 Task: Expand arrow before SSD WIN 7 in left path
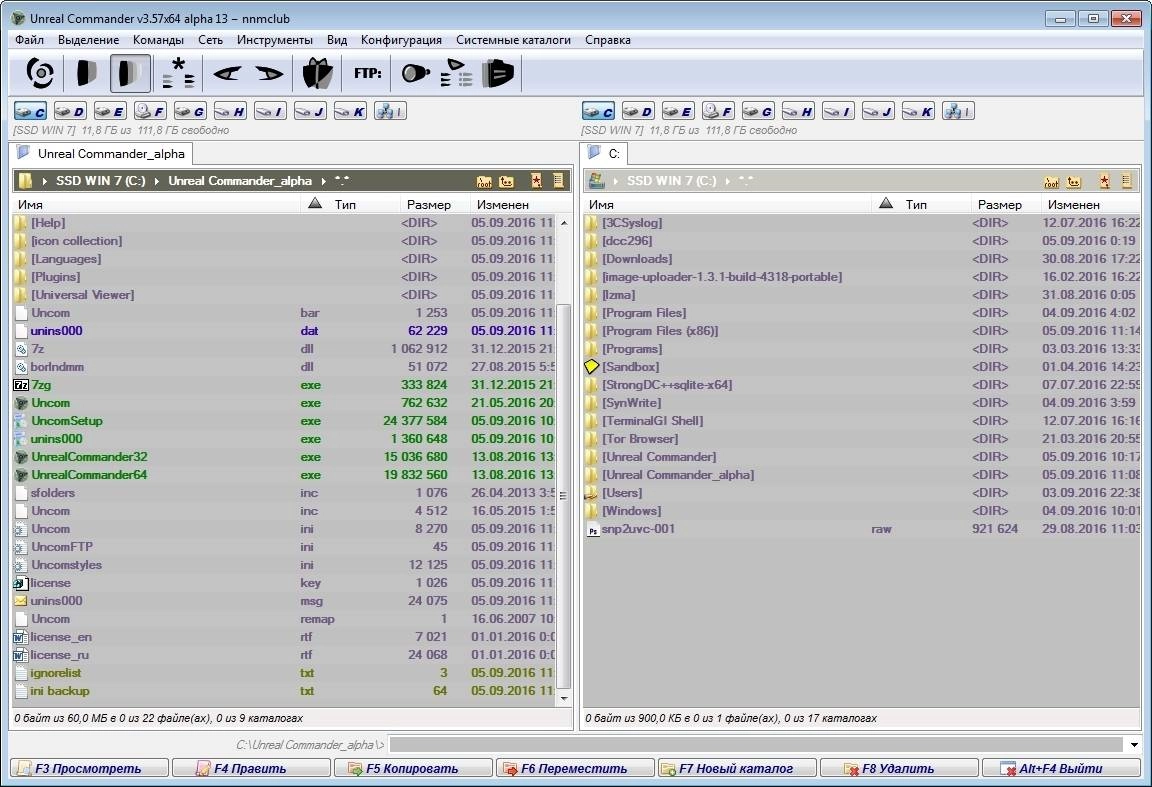45,181
